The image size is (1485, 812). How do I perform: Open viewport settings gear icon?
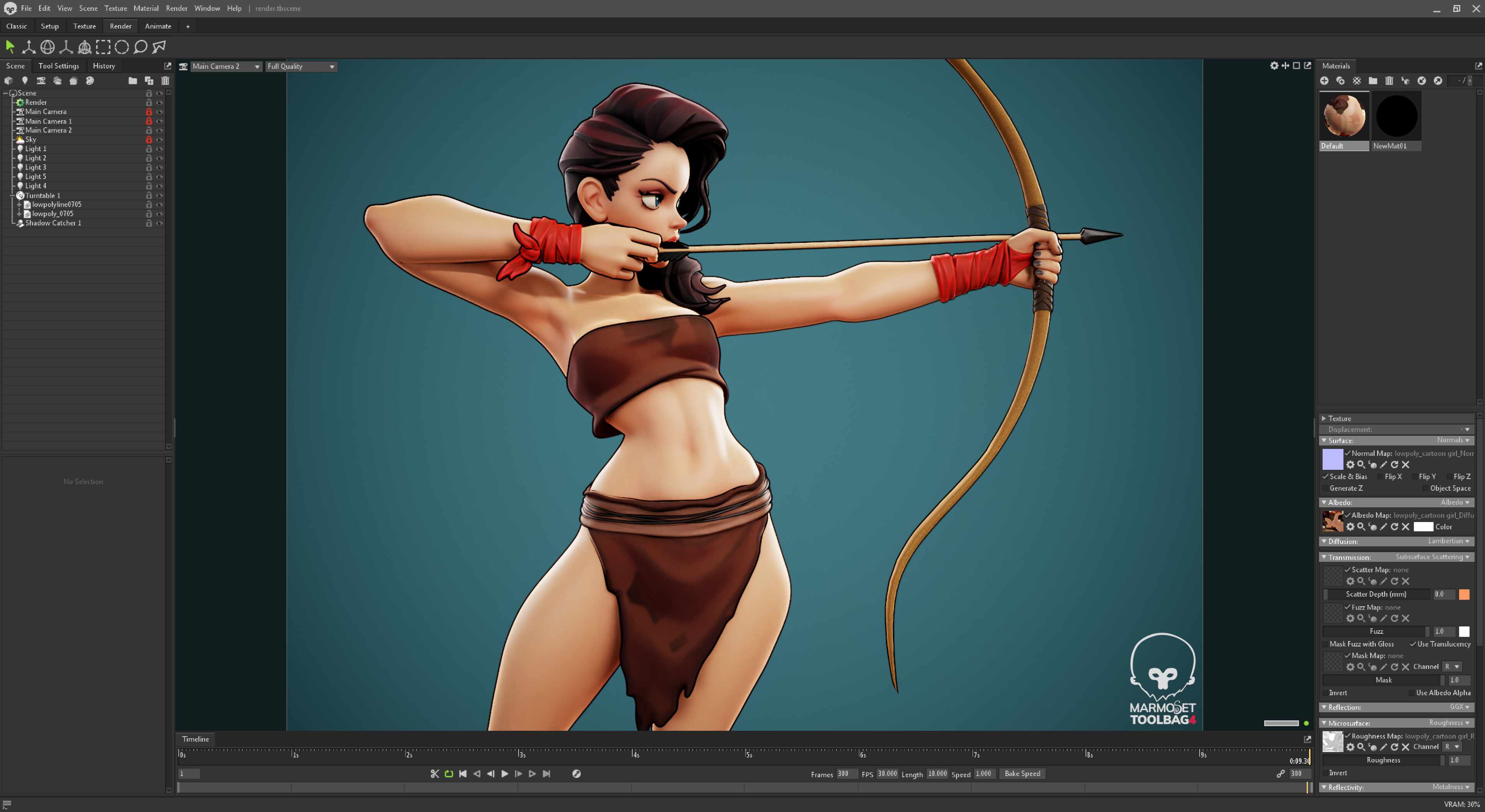point(1274,66)
